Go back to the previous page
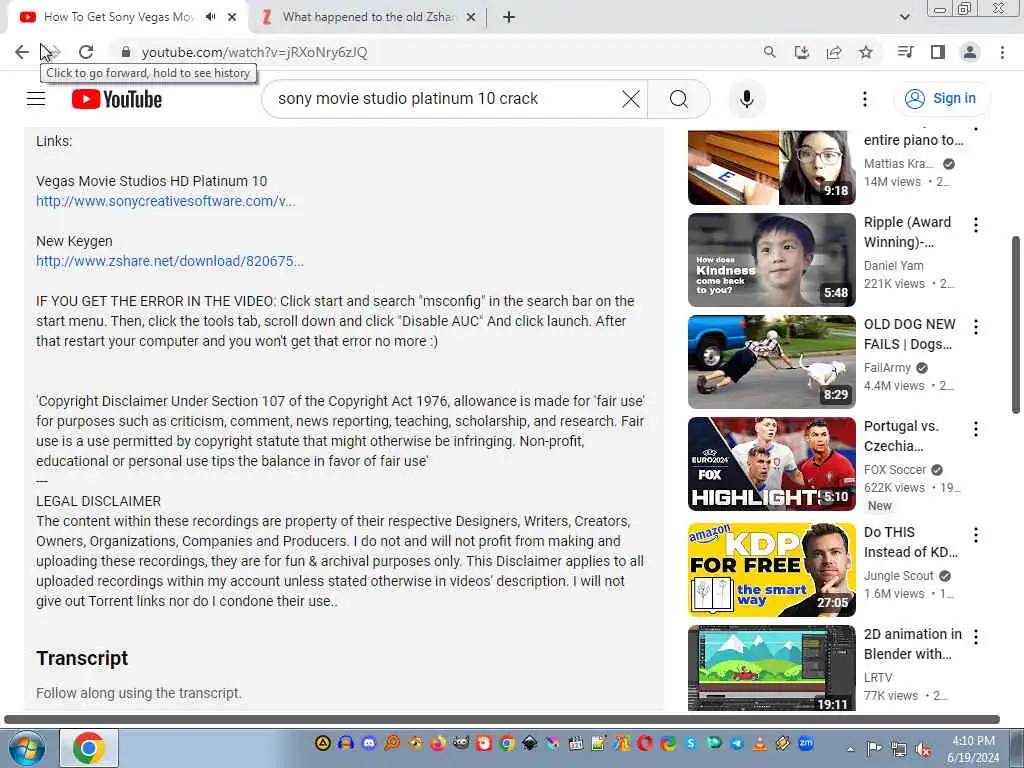The width and height of the screenshot is (1024, 768). pyautogui.click(x=22, y=52)
